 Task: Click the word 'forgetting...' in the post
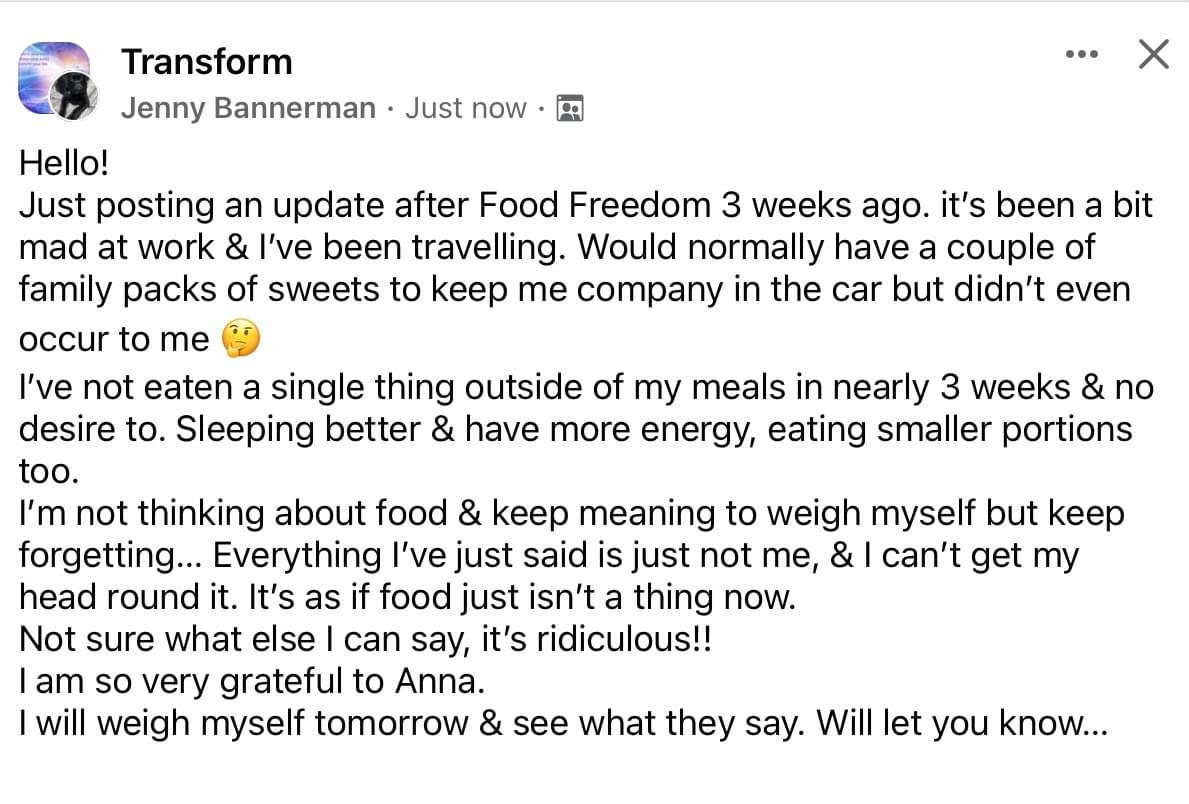point(111,555)
